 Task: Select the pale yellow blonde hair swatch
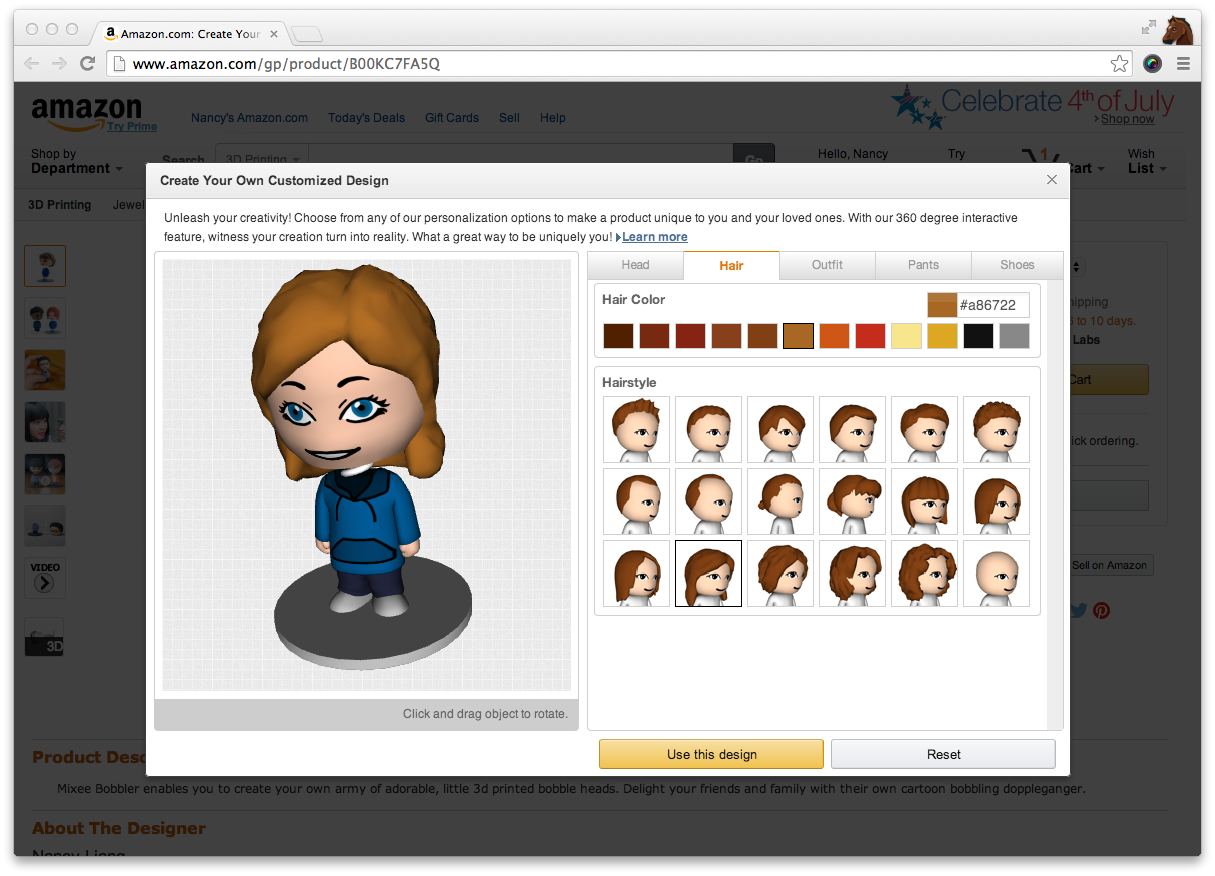point(906,336)
